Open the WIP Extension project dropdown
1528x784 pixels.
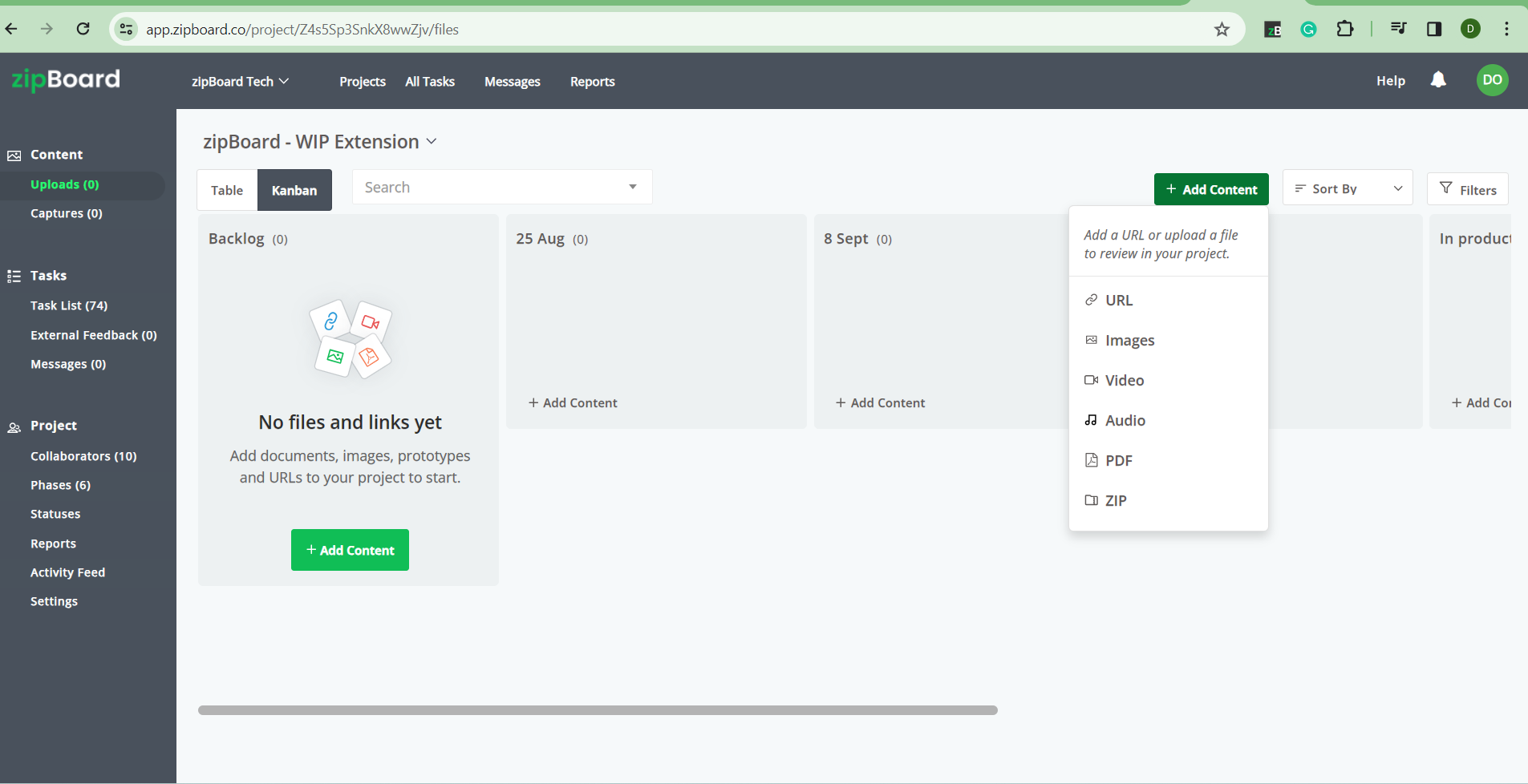tap(432, 141)
